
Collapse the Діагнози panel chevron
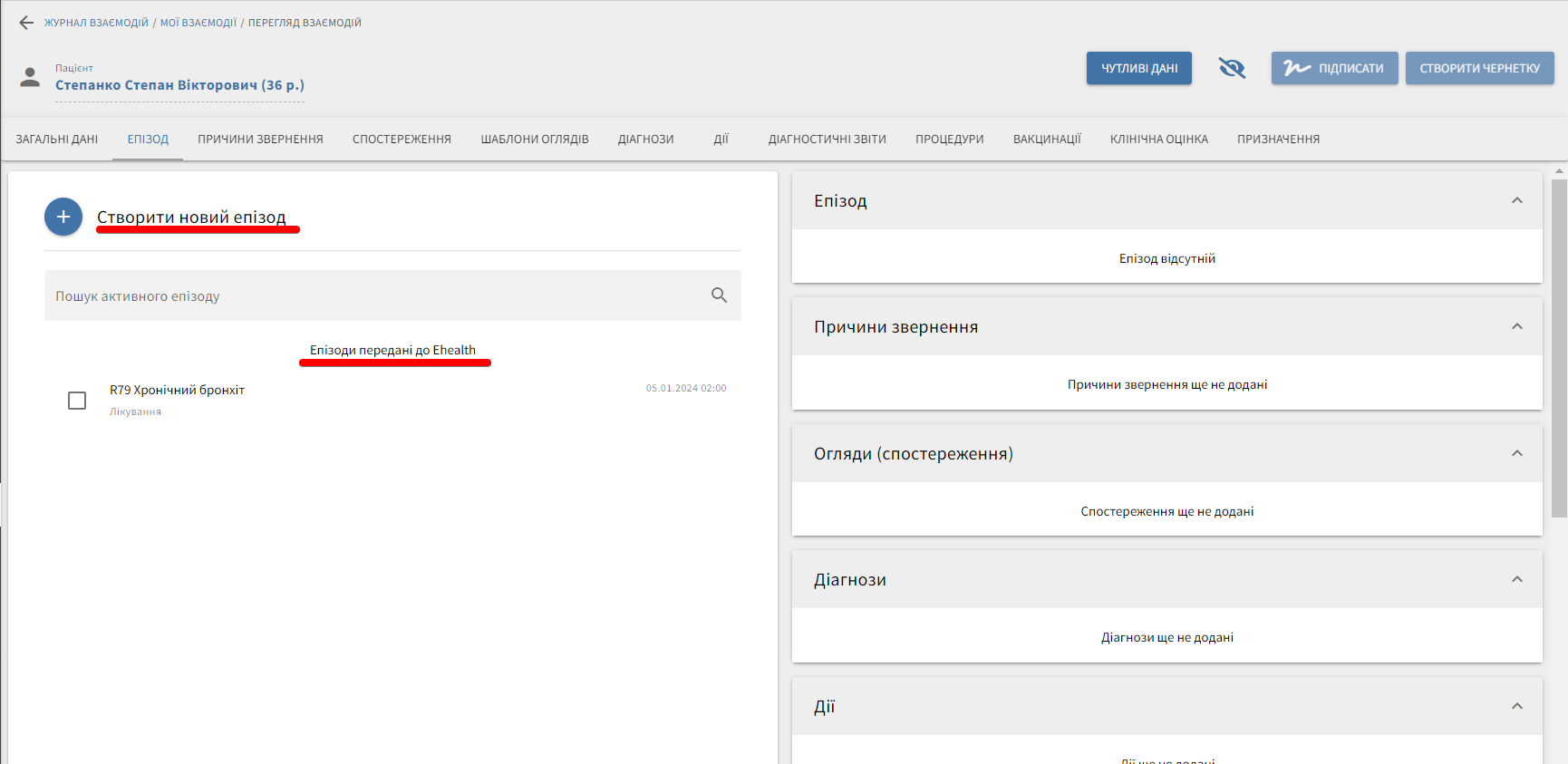point(1516,579)
